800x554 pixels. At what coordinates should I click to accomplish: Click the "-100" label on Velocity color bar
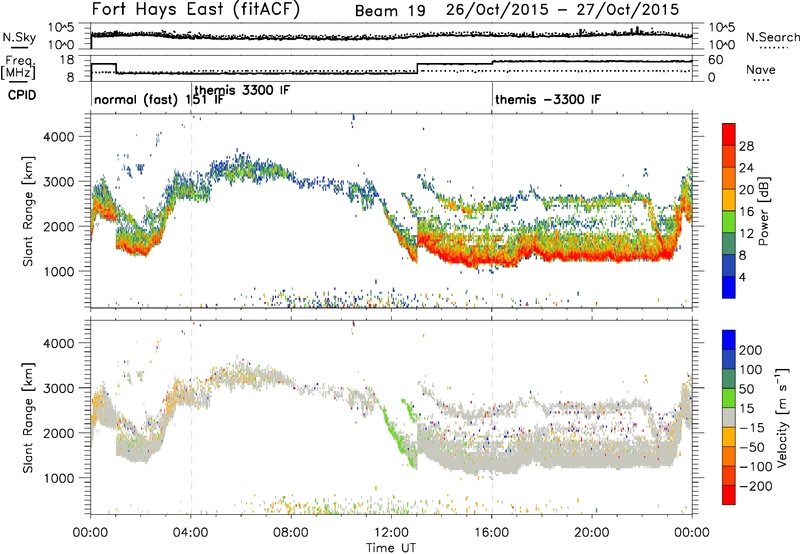point(755,467)
